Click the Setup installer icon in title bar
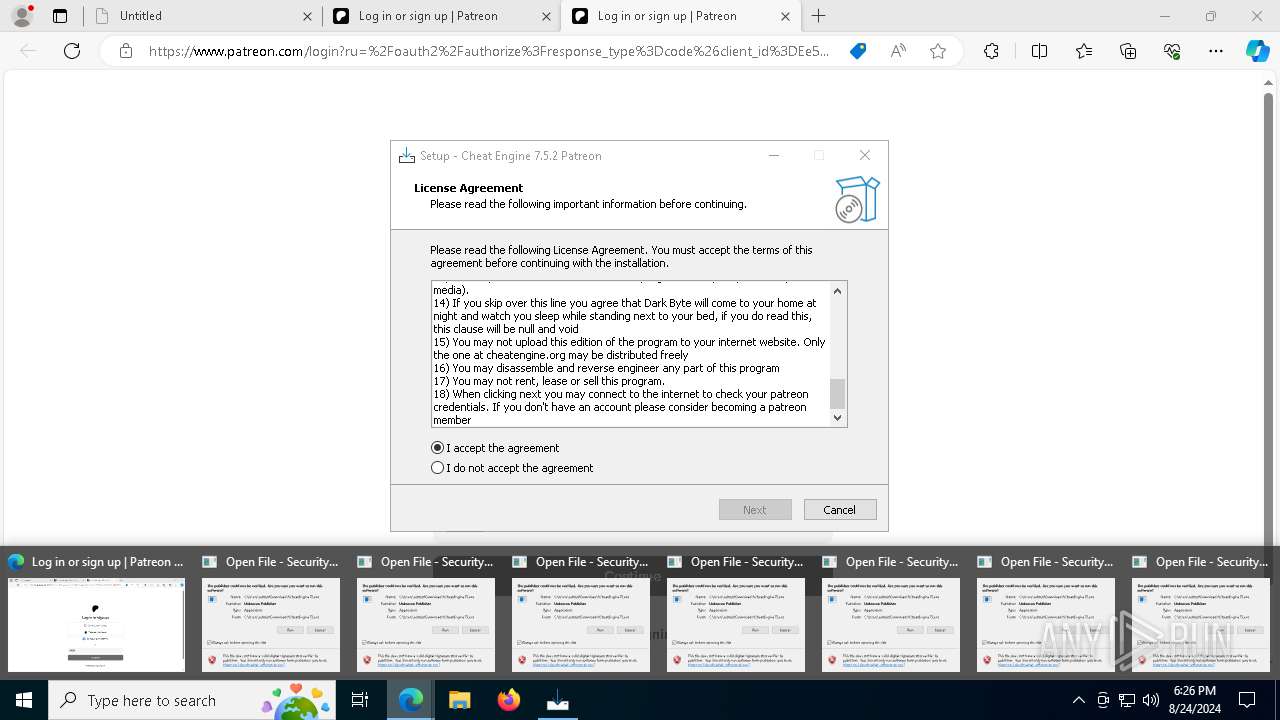The image size is (1280, 720). pos(407,156)
